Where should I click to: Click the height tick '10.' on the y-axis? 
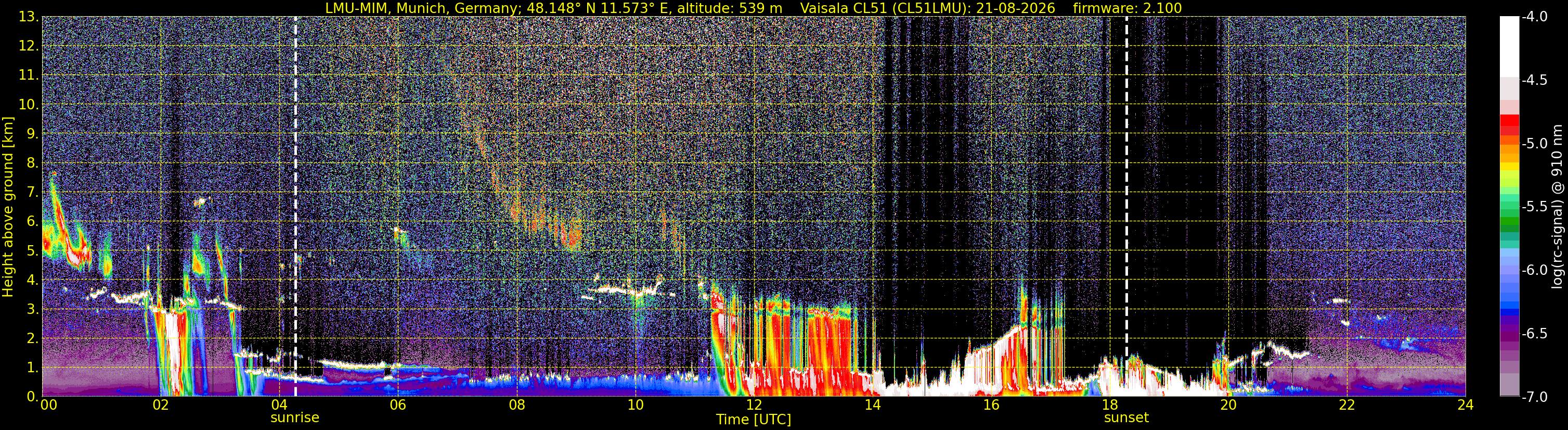point(29,105)
